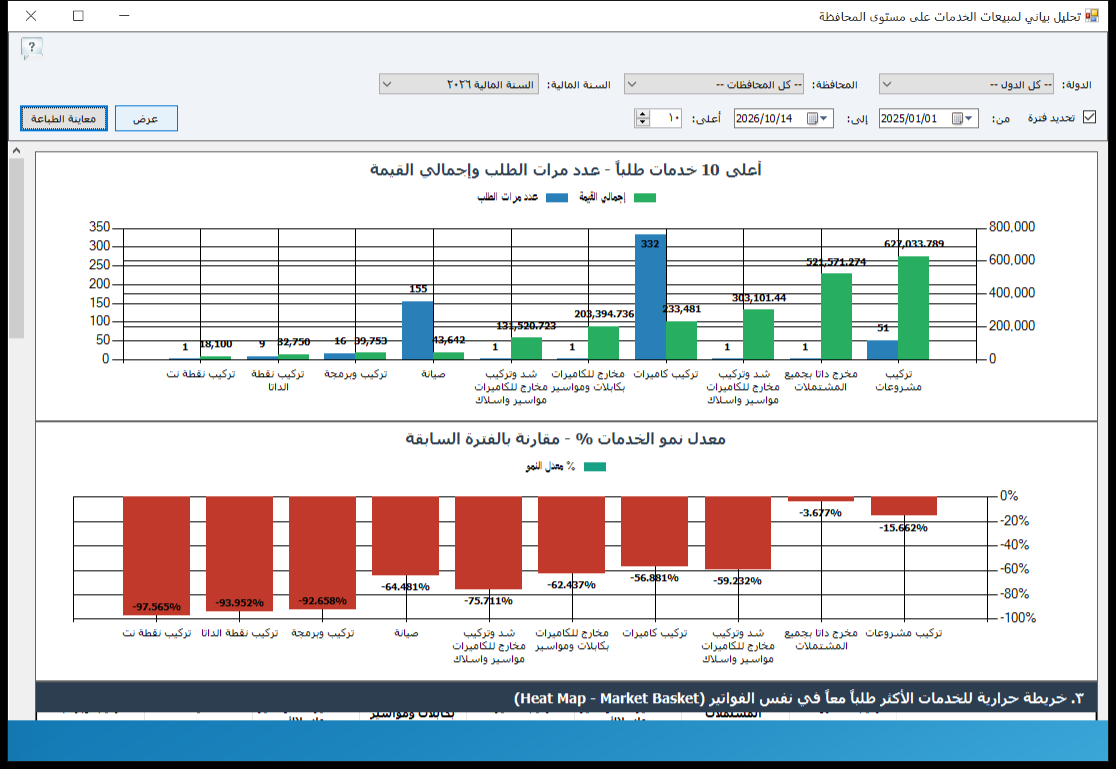Click the green bar labeled 627,033.789
The image size is (1116, 769).
click(x=913, y=308)
